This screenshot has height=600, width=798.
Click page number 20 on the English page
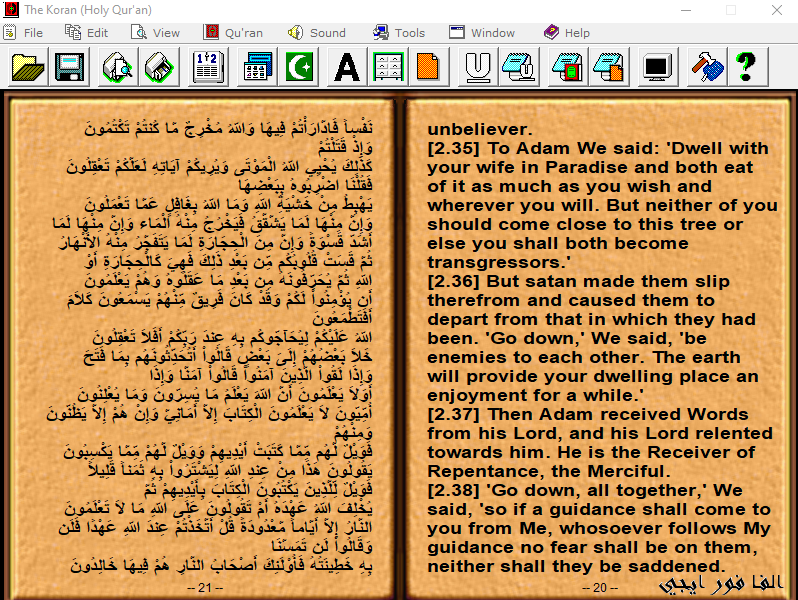[x=600, y=588]
